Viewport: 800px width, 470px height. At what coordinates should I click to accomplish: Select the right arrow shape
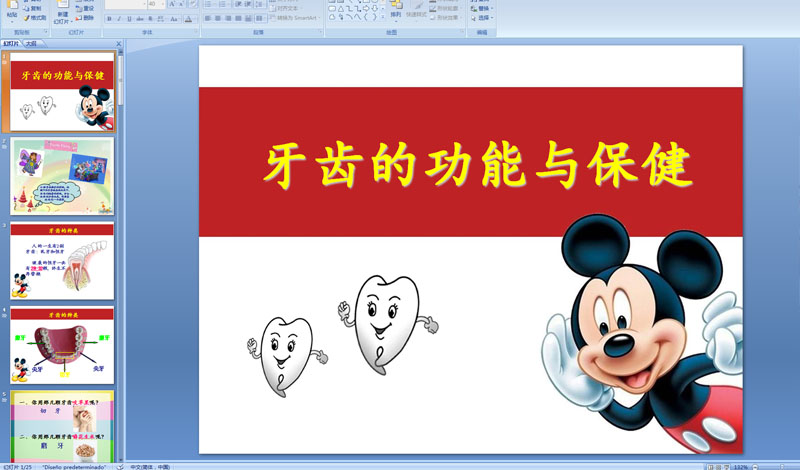click(x=366, y=9)
